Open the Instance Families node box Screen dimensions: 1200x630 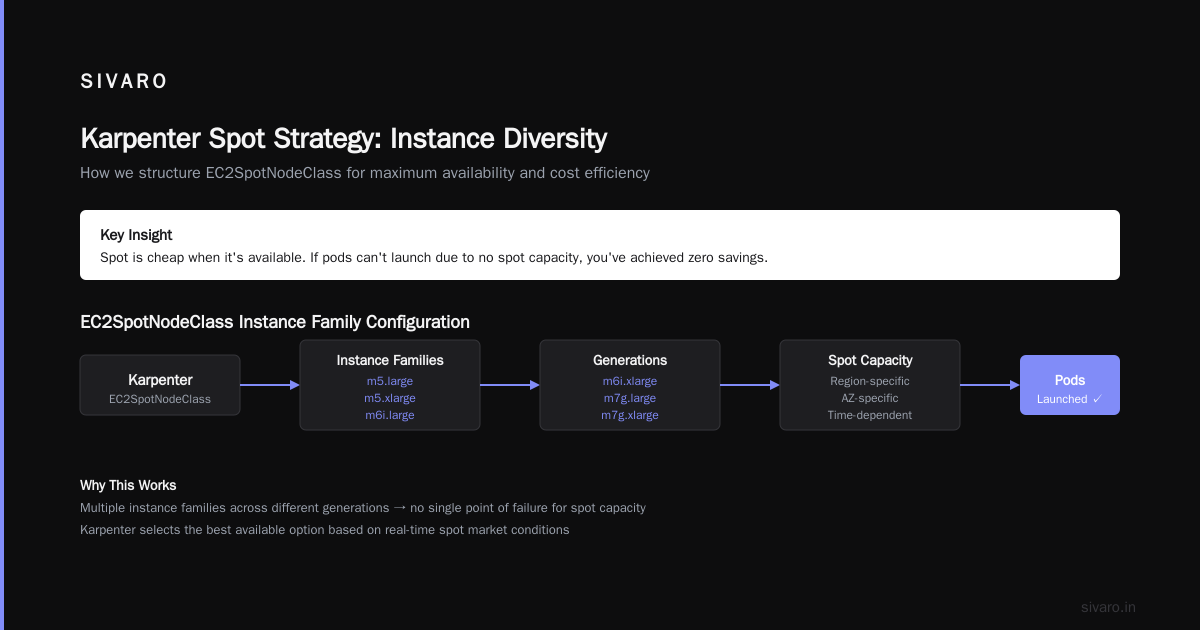point(390,385)
